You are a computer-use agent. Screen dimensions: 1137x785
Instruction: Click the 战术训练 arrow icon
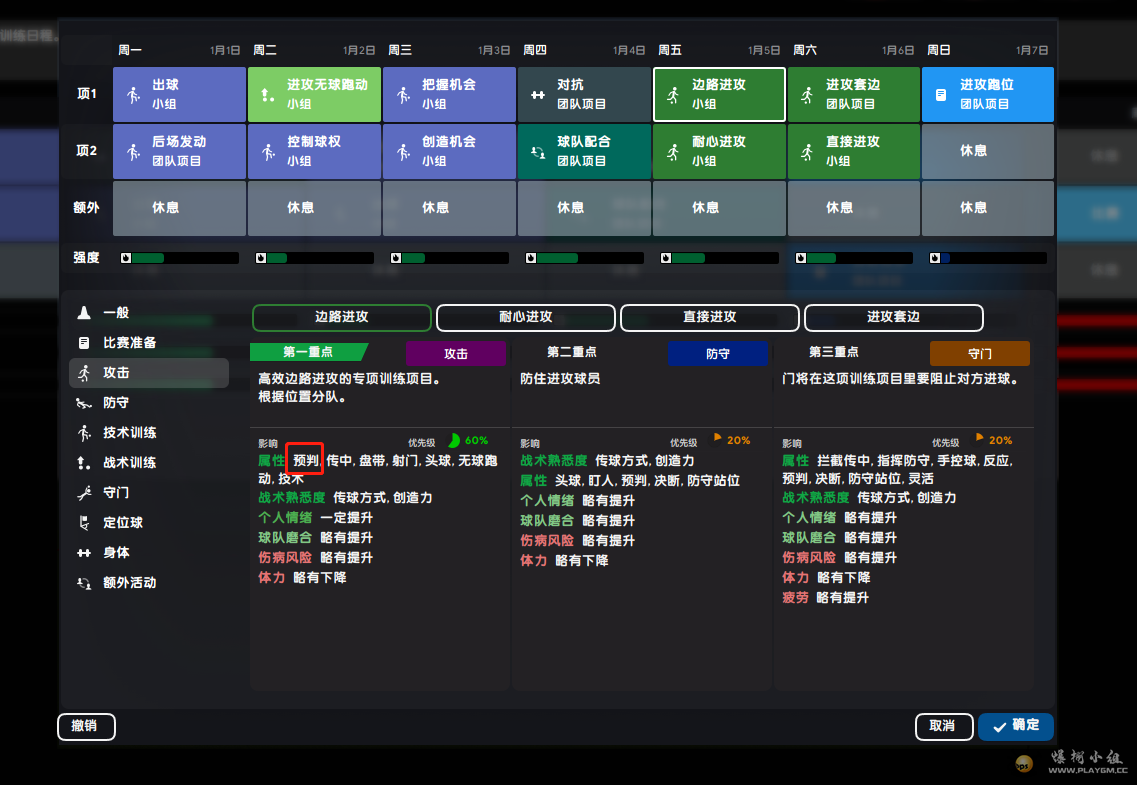84,462
